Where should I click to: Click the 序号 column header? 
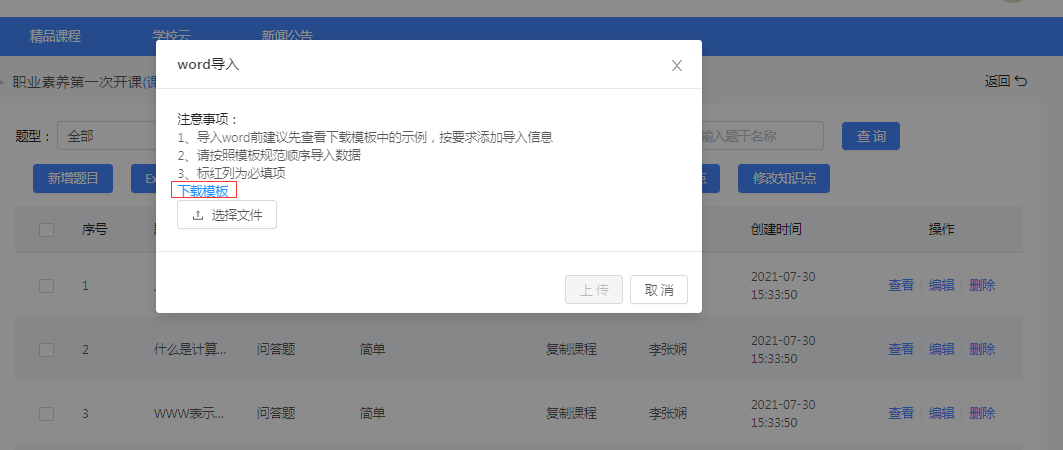tap(94, 230)
